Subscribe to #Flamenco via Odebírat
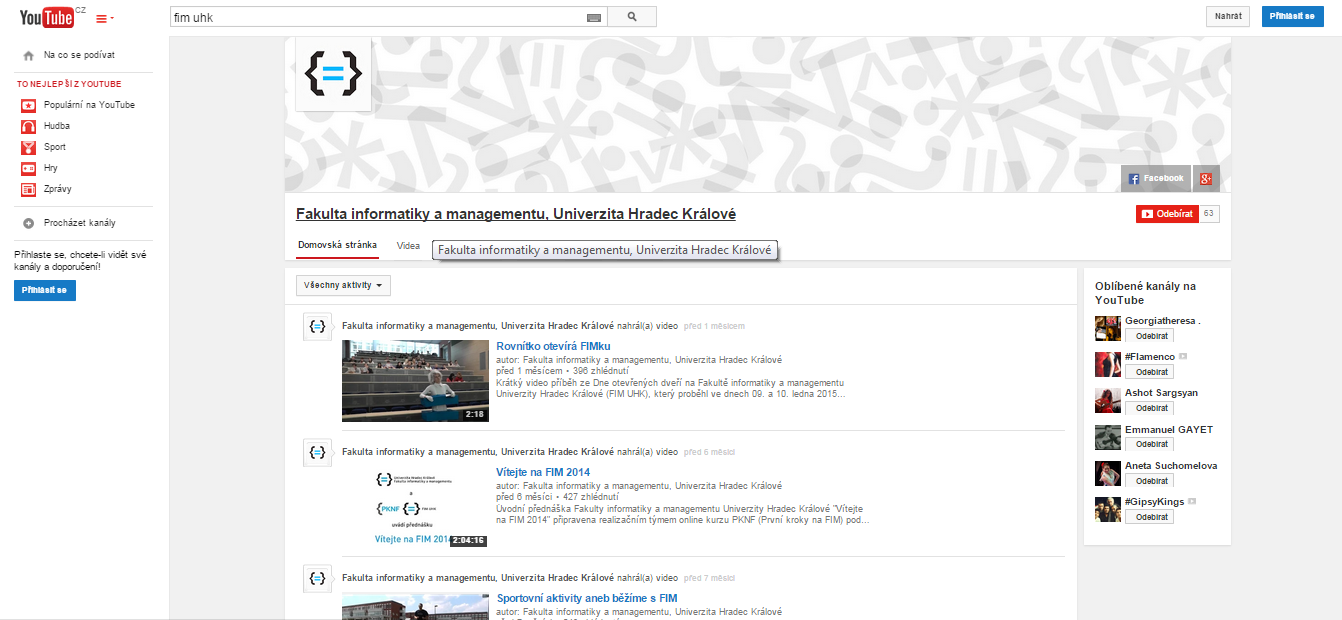This screenshot has height=620, width=1342. click(1149, 372)
